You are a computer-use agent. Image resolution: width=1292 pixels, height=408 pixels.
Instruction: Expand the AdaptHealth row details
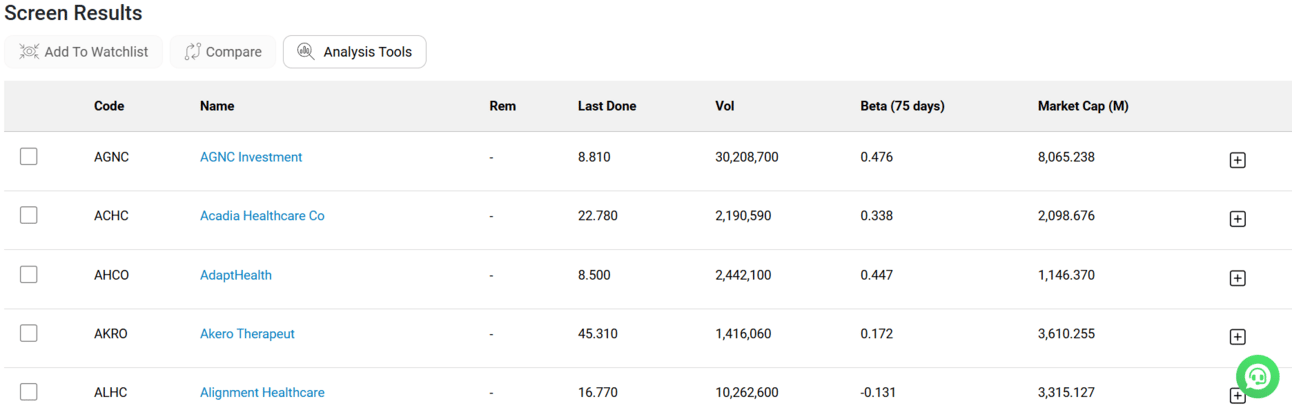1237,278
